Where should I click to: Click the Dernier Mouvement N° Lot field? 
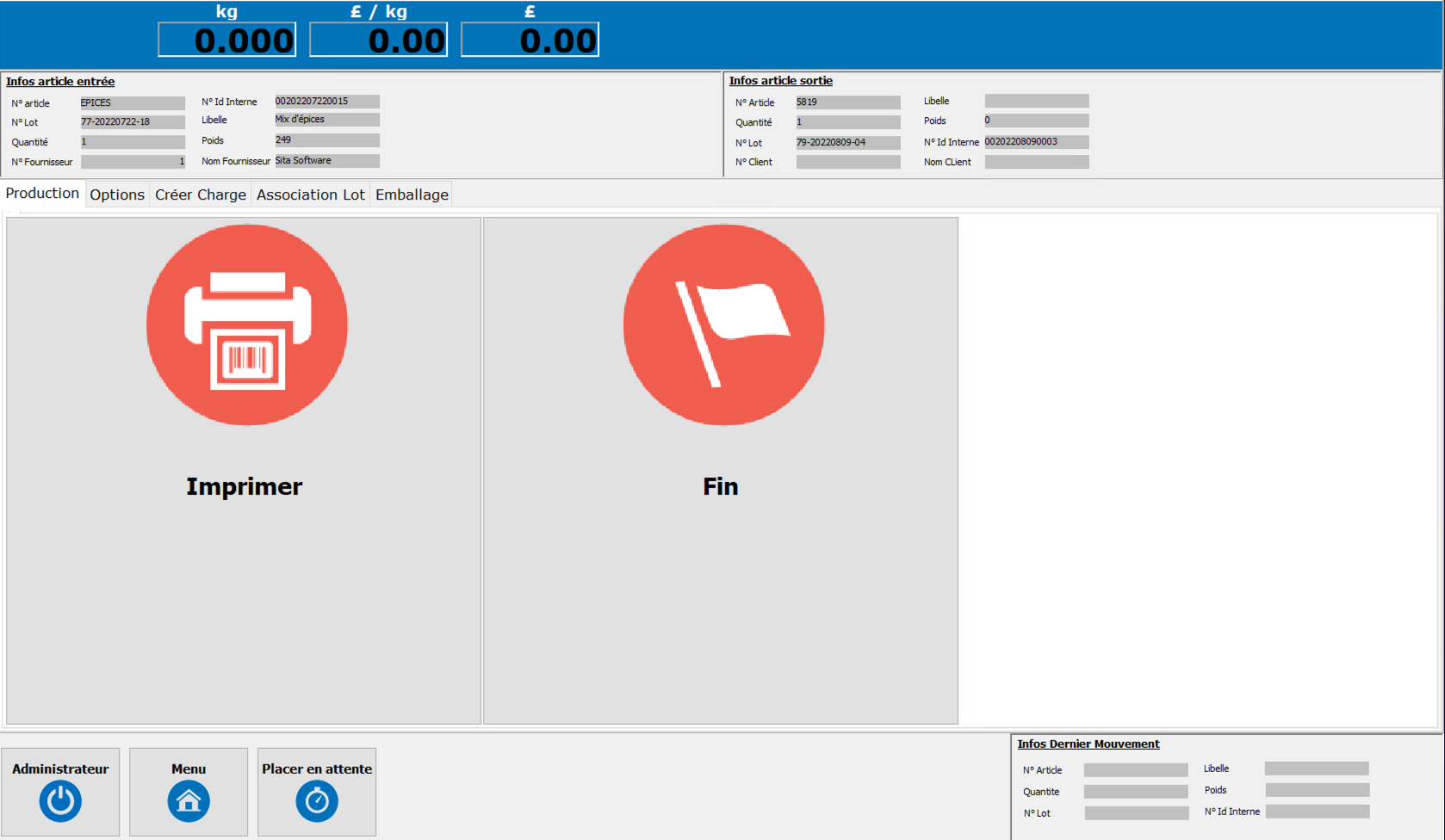pyautogui.click(x=1137, y=813)
